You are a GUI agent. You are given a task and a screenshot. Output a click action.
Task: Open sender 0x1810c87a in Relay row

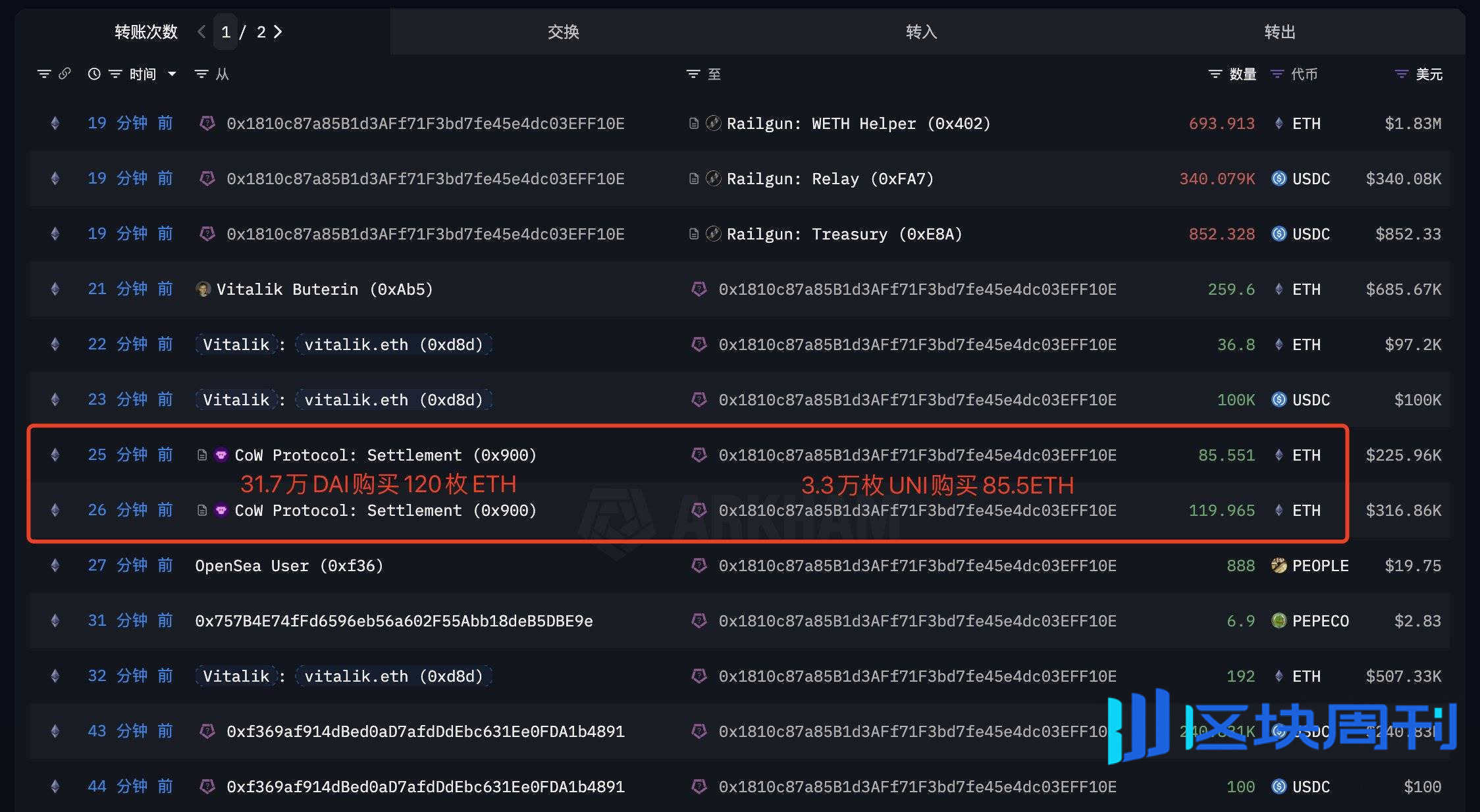[x=425, y=179]
